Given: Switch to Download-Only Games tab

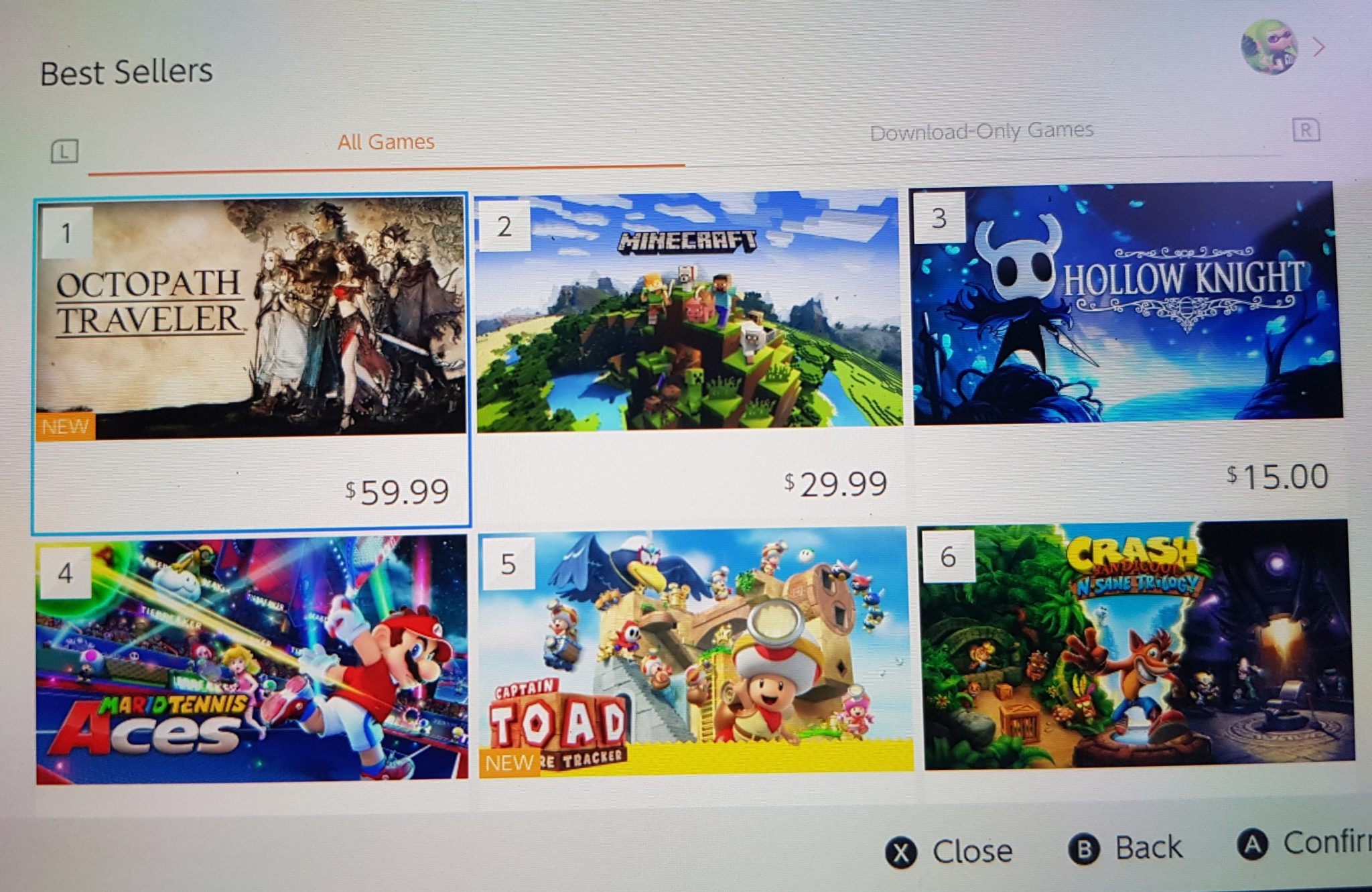Looking at the screenshot, I should (x=981, y=131).
